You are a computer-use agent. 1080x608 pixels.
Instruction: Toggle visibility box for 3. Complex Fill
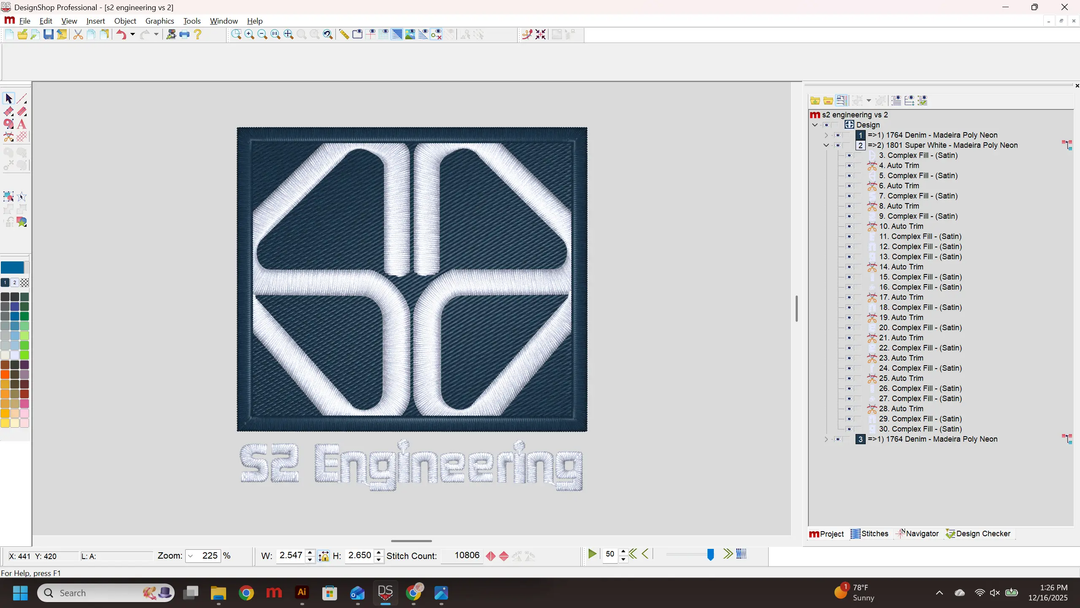pos(849,156)
